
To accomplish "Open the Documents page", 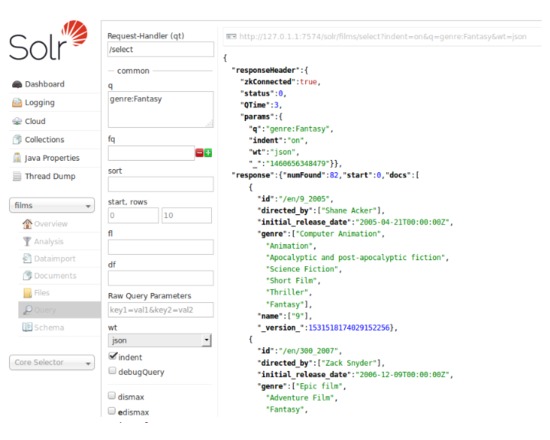I will click(55, 275).
